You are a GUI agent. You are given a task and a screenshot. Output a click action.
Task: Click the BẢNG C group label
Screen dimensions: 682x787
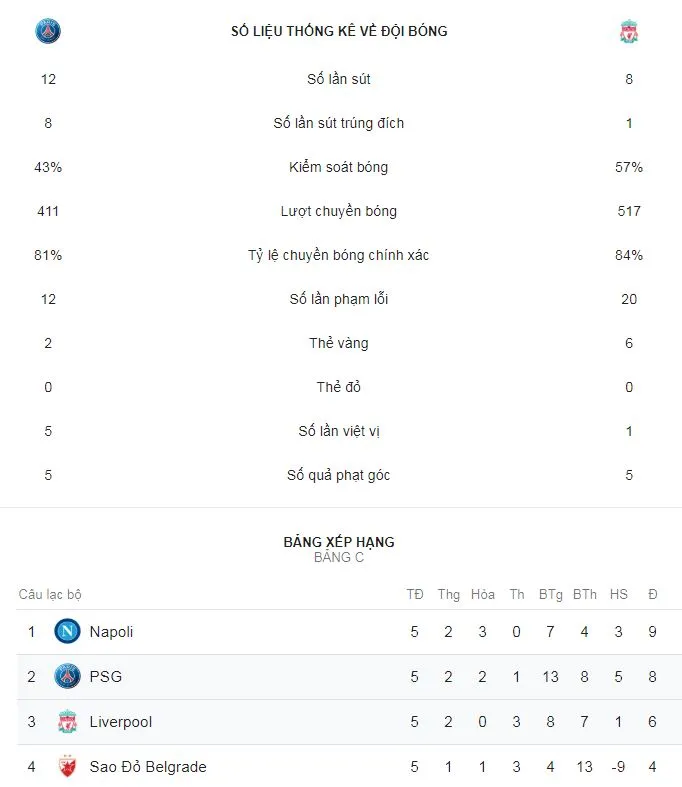pyautogui.click(x=339, y=557)
